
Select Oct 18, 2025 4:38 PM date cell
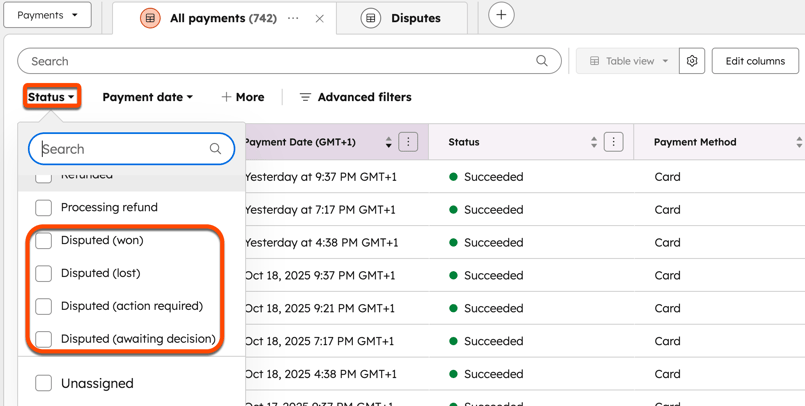(x=320, y=374)
